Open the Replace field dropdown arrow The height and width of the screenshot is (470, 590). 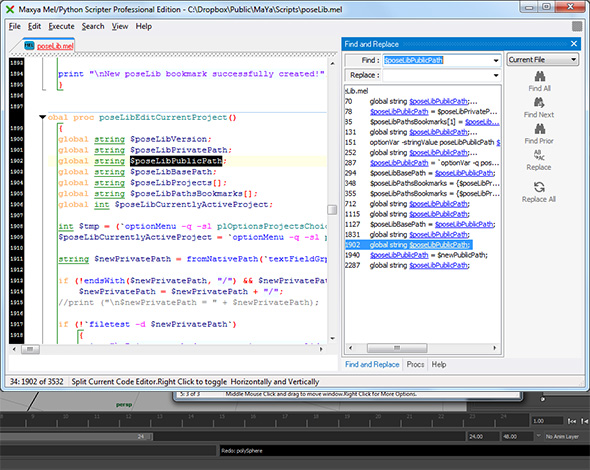coord(496,75)
